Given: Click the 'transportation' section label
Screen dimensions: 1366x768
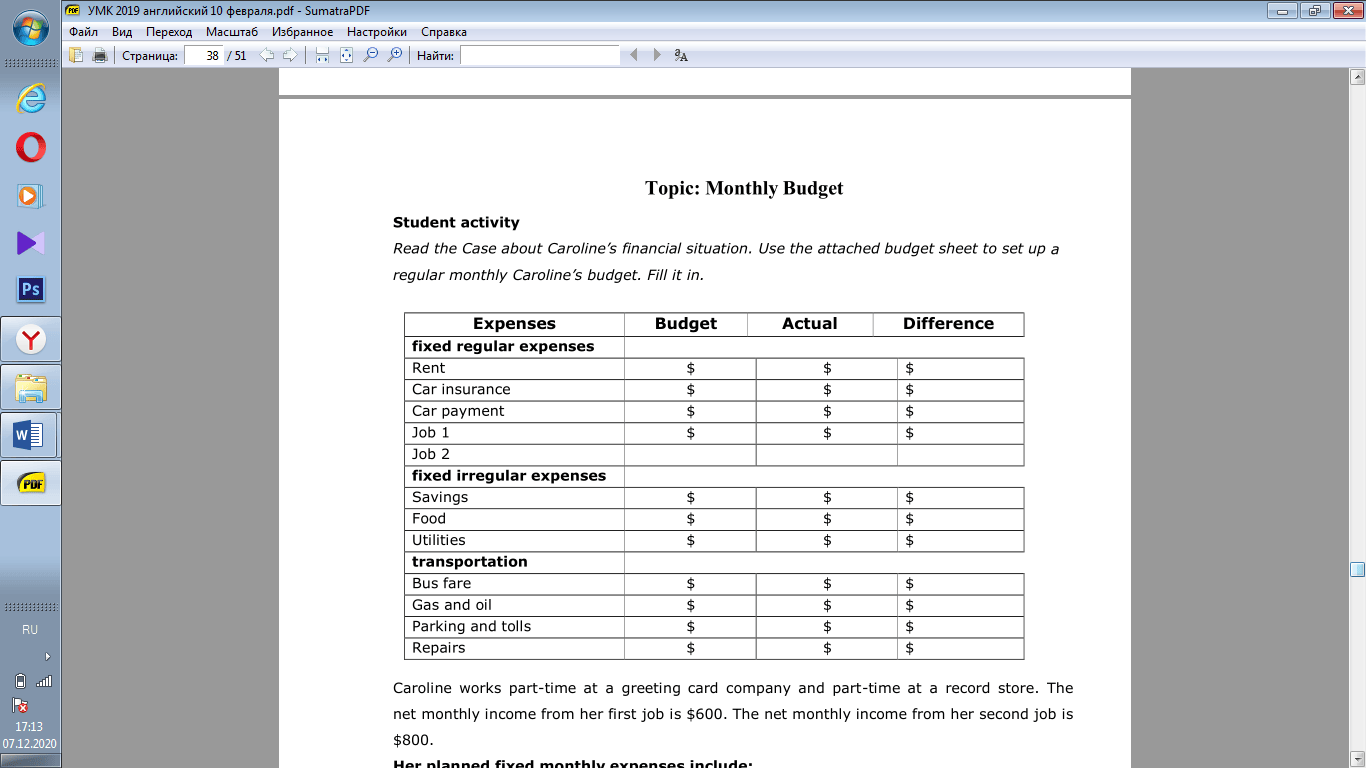Looking at the screenshot, I should (x=470, y=562).
